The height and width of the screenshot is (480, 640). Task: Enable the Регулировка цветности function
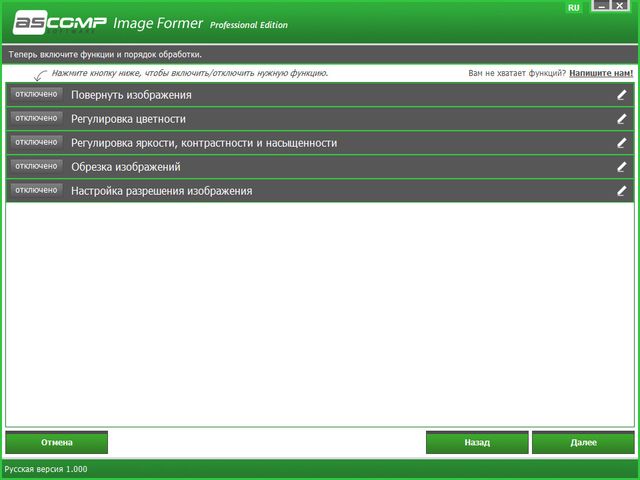[36, 118]
